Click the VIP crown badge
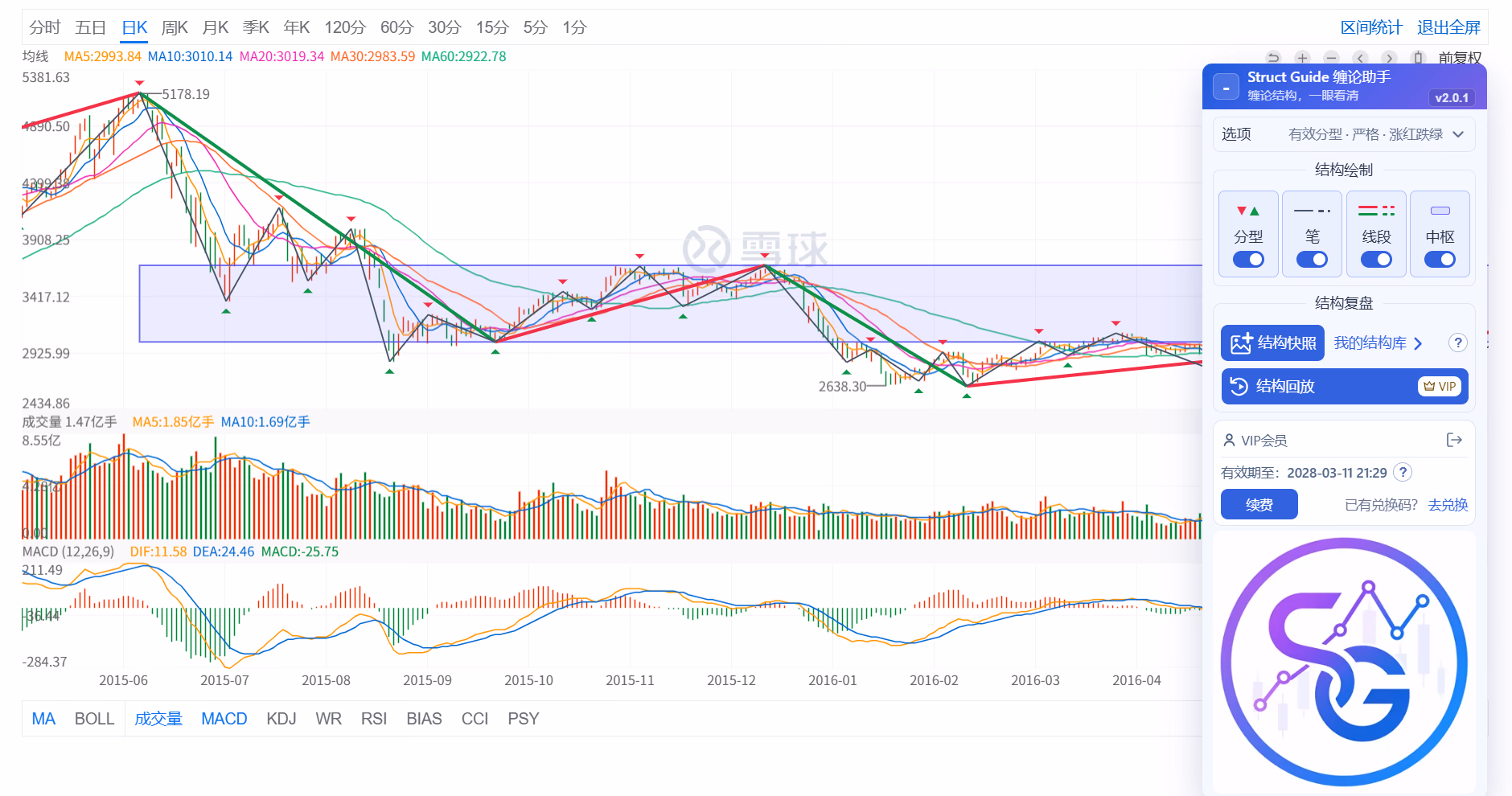This screenshot has width=1512, height=796. (1439, 386)
